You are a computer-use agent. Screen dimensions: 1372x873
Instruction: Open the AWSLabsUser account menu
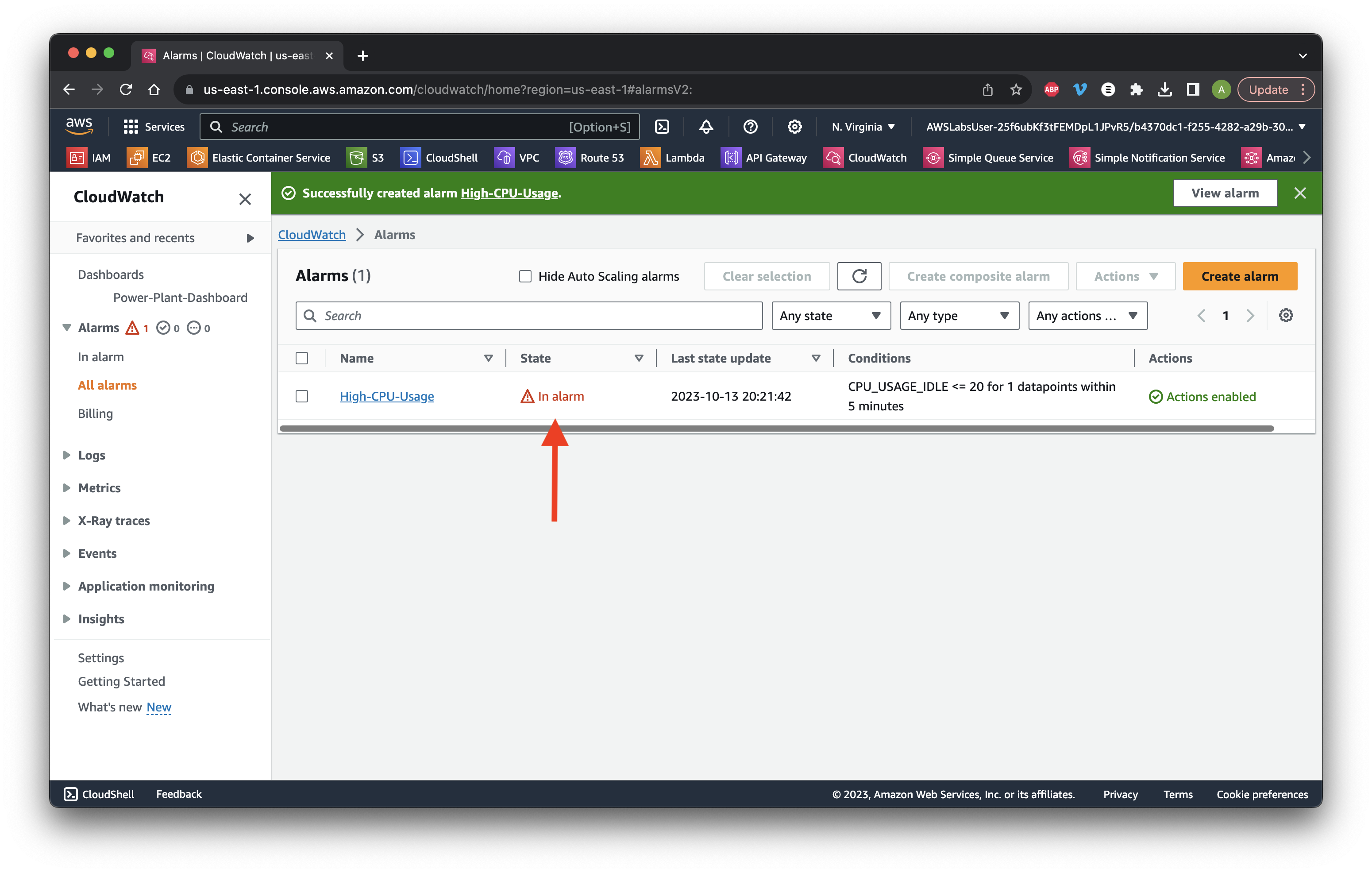tap(1116, 127)
